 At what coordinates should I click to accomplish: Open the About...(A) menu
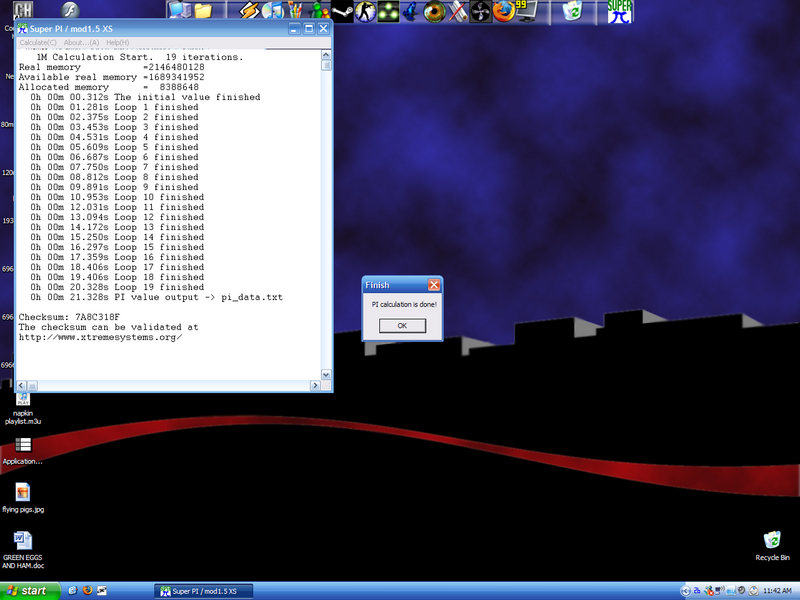click(x=81, y=42)
